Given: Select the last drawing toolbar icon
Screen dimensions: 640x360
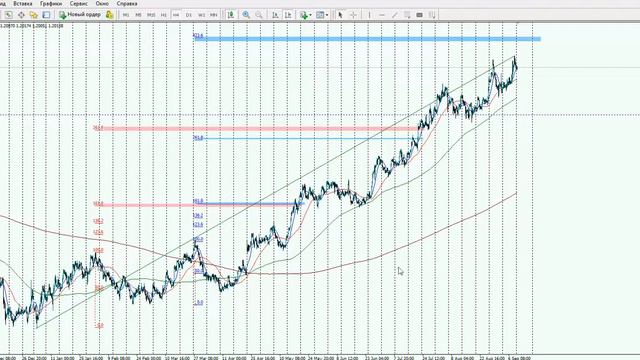Looking at the screenshot, I should click(432, 15).
